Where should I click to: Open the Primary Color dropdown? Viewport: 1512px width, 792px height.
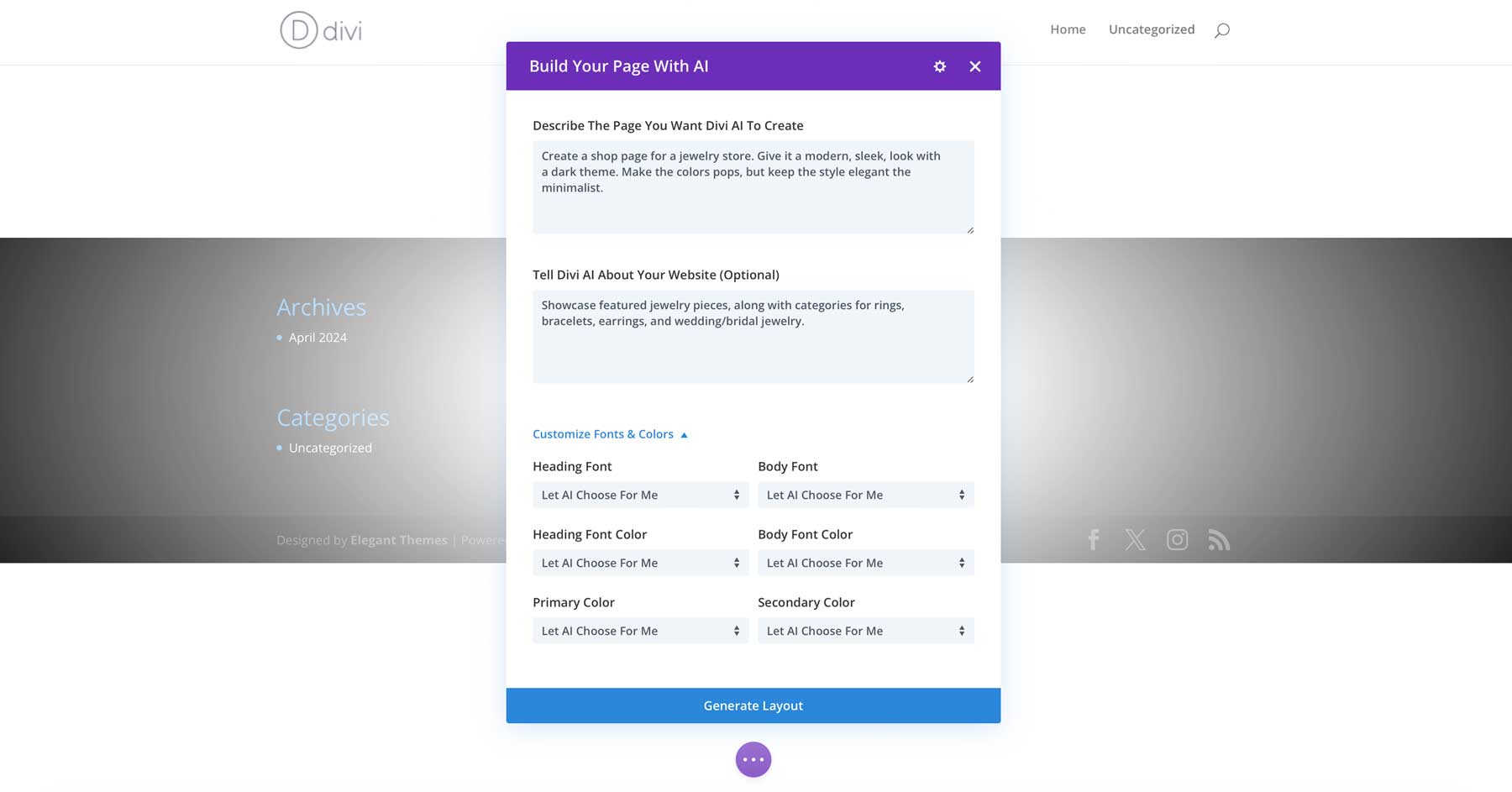tap(640, 630)
